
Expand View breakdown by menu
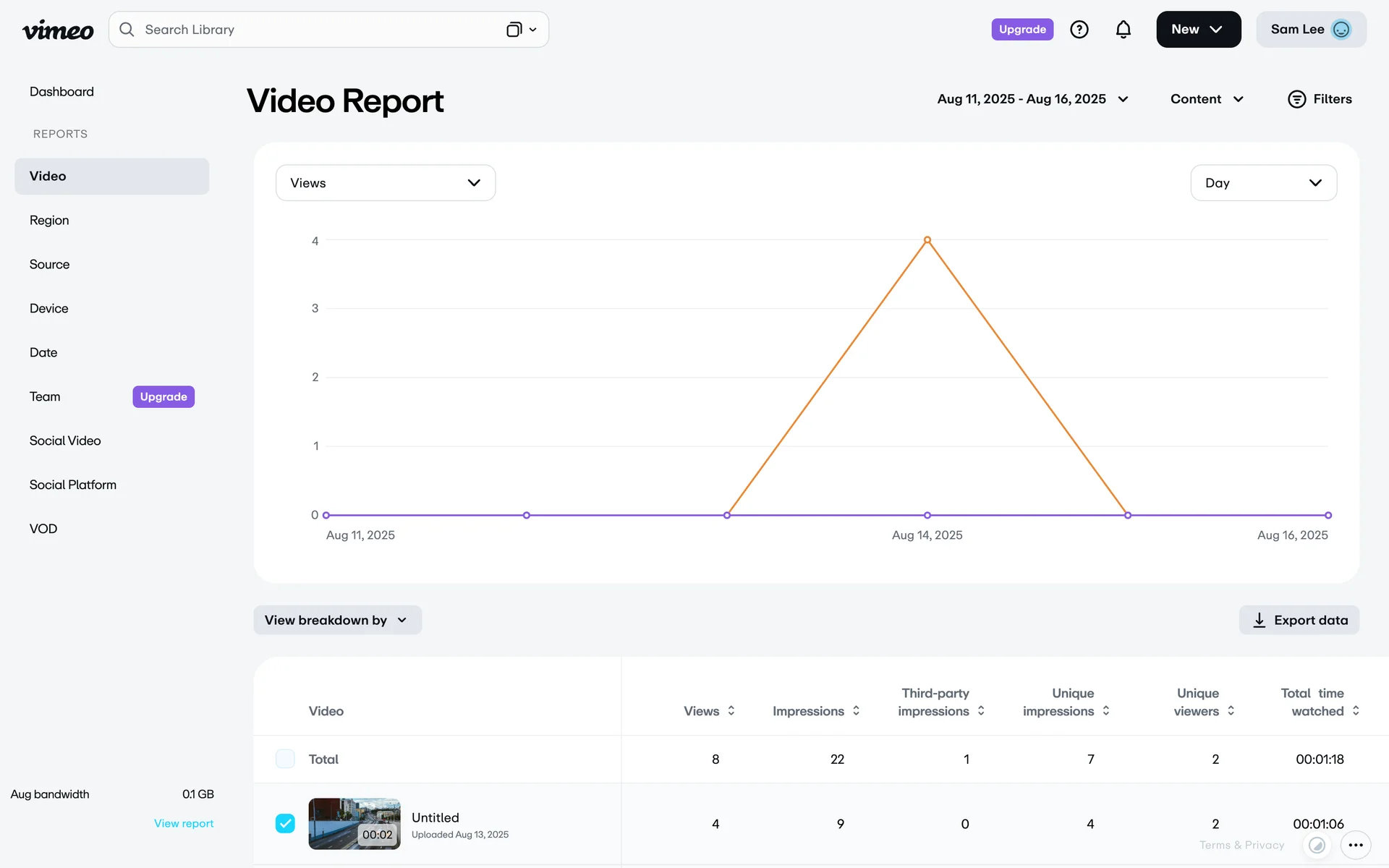[337, 620]
